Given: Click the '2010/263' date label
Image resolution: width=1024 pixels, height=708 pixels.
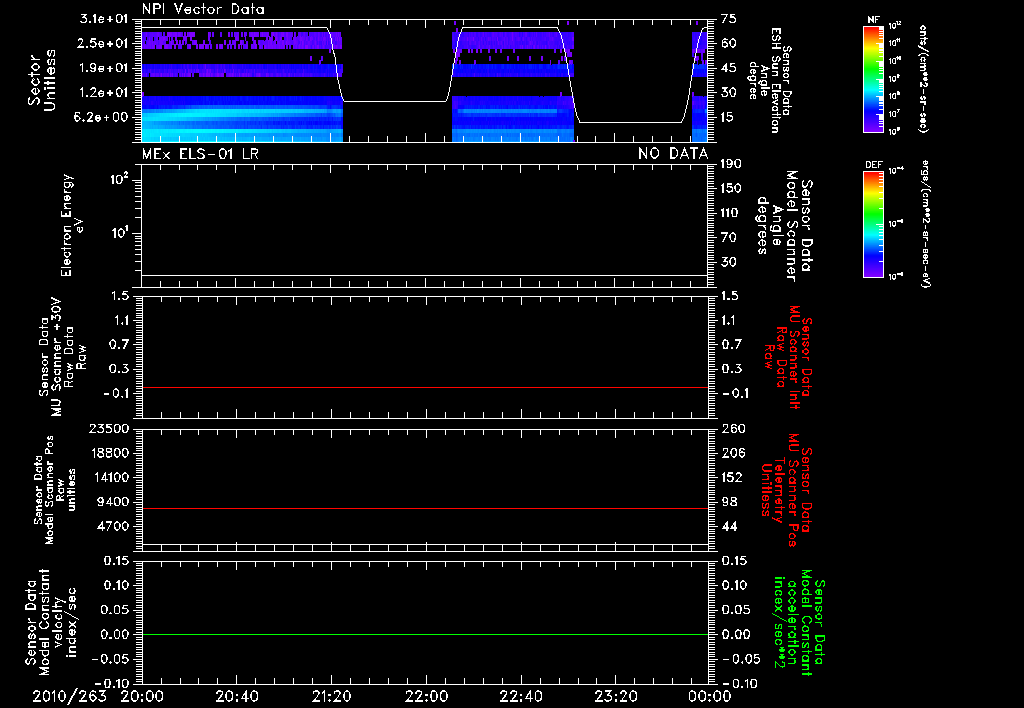Looking at the screenshot, I should coord(69,696).
